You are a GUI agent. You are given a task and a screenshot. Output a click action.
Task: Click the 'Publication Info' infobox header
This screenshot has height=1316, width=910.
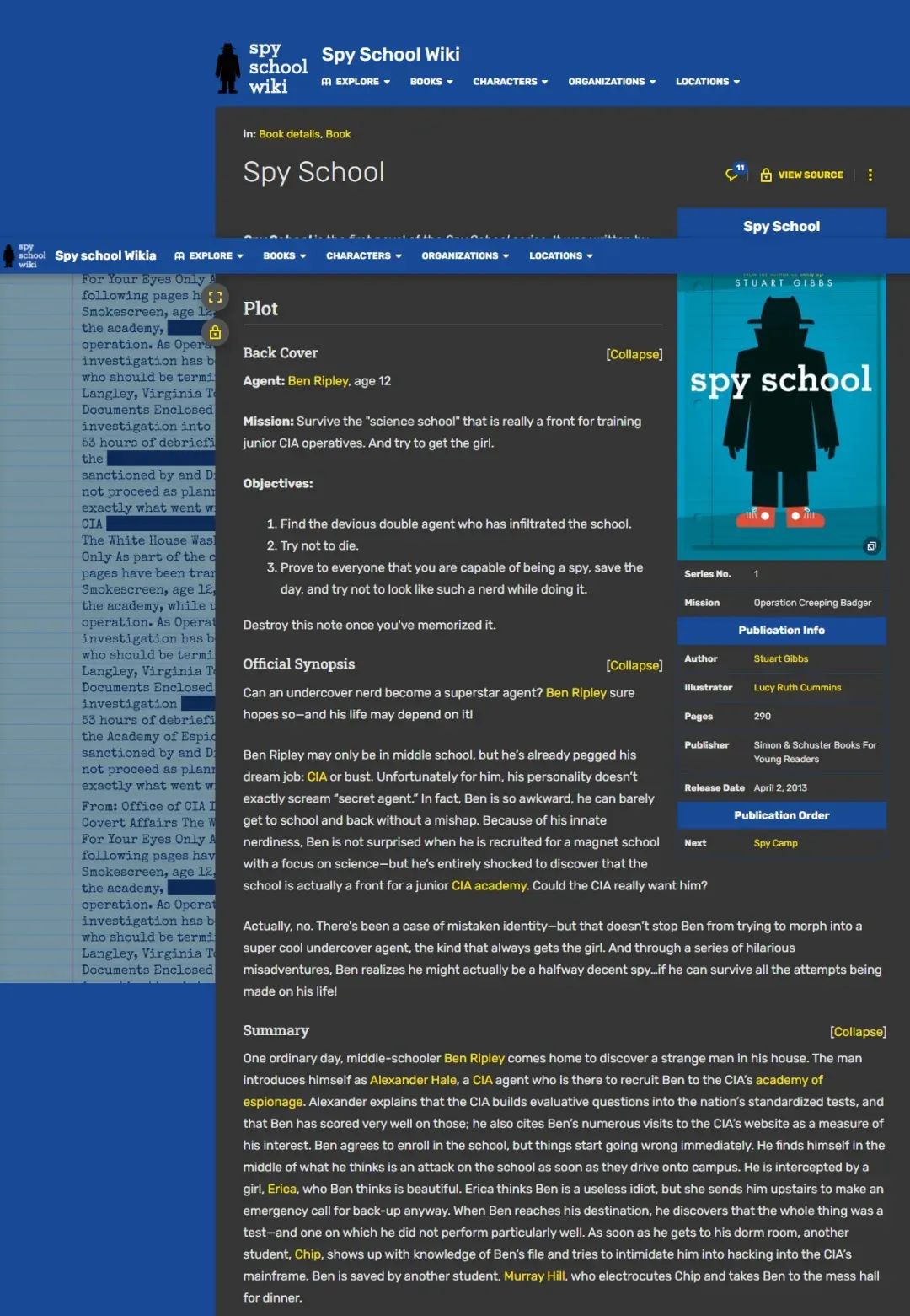[x=782, y=631]
